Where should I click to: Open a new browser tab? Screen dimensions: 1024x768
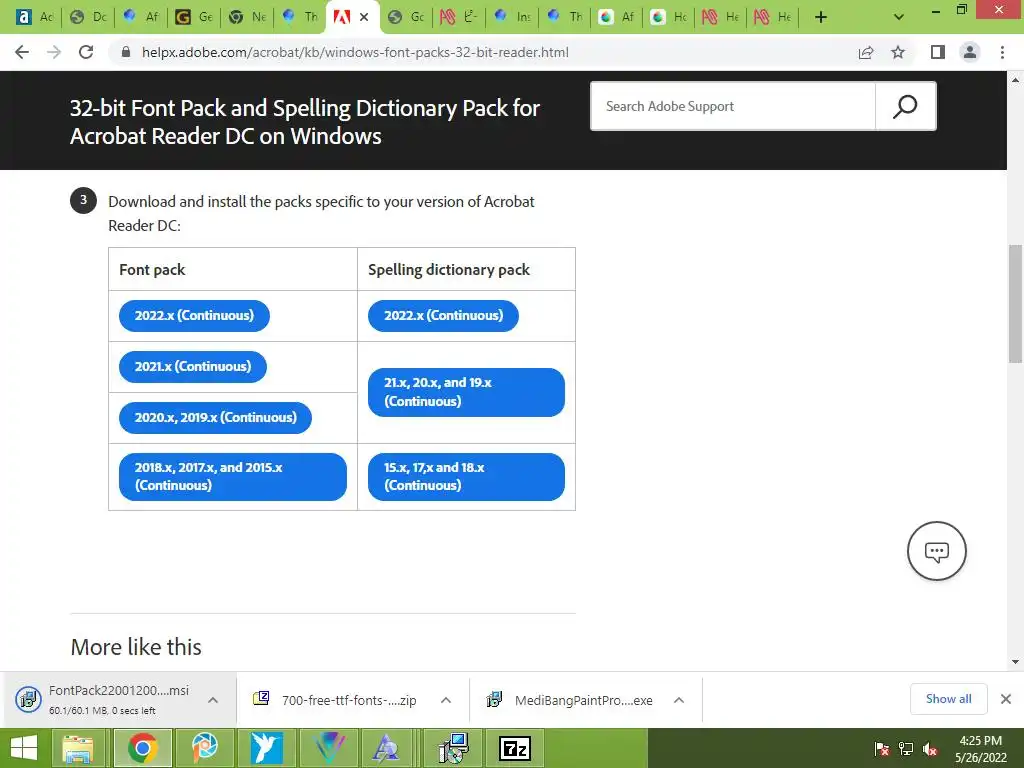click(821, 17)
